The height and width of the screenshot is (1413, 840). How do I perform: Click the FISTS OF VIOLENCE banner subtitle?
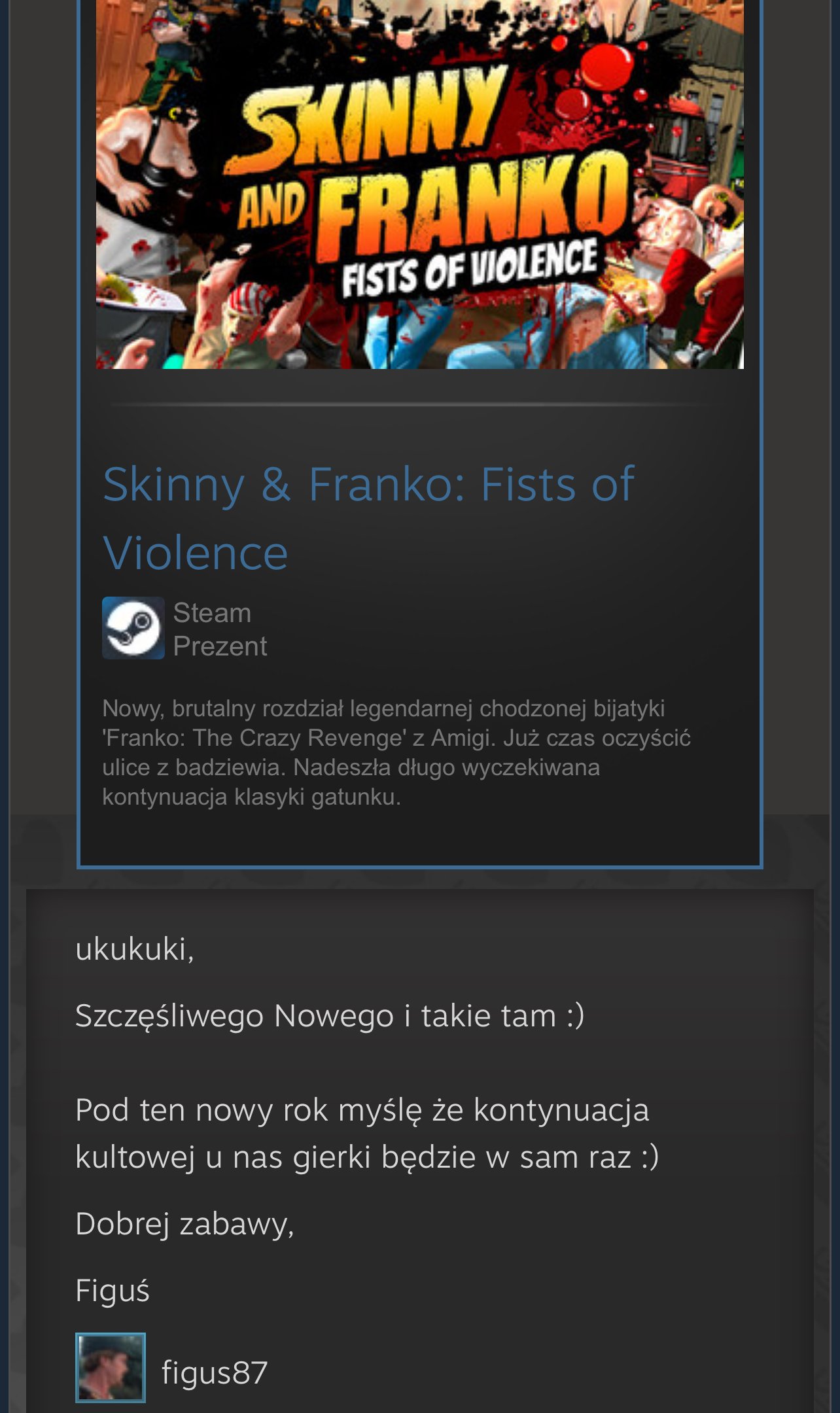click(x=470, y=268)
